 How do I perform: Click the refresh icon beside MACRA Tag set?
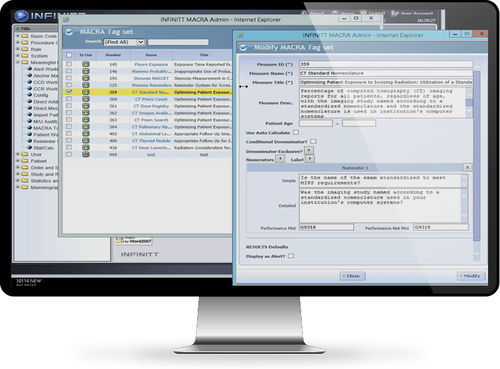click(69, 32)
